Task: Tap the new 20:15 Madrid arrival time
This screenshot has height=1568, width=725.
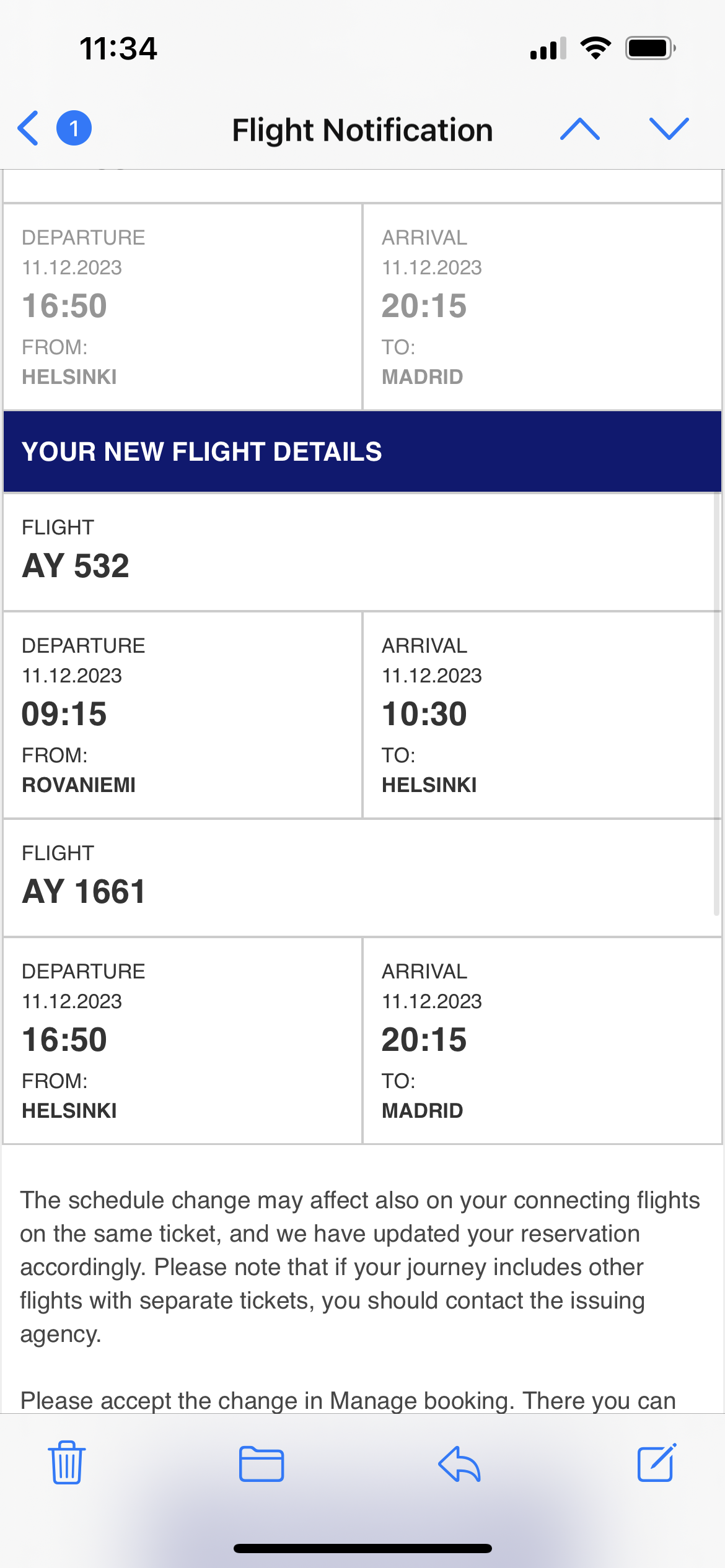Action: click(424, 1040)
